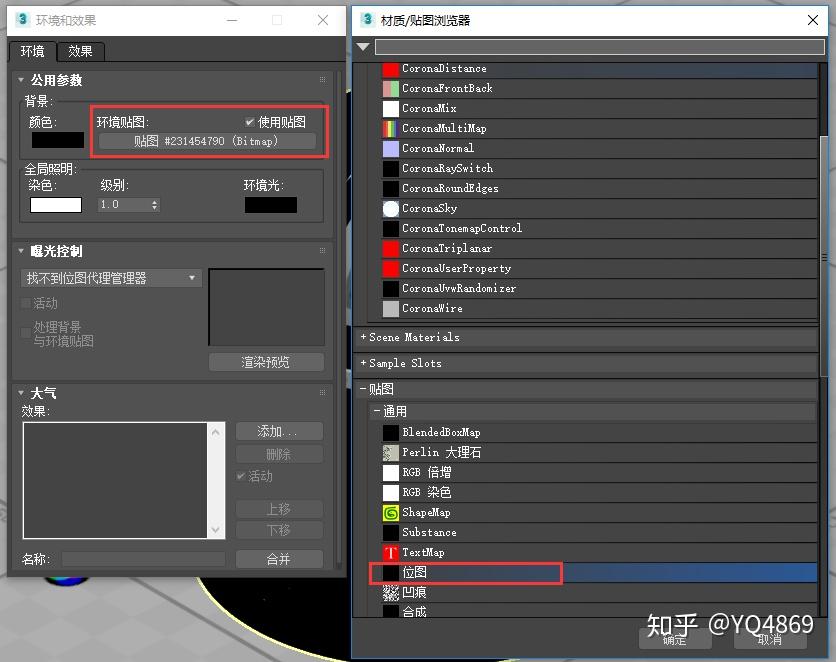Pick the Perlin 大理石 texture icon
836x662 pixels.
point(391,453)
